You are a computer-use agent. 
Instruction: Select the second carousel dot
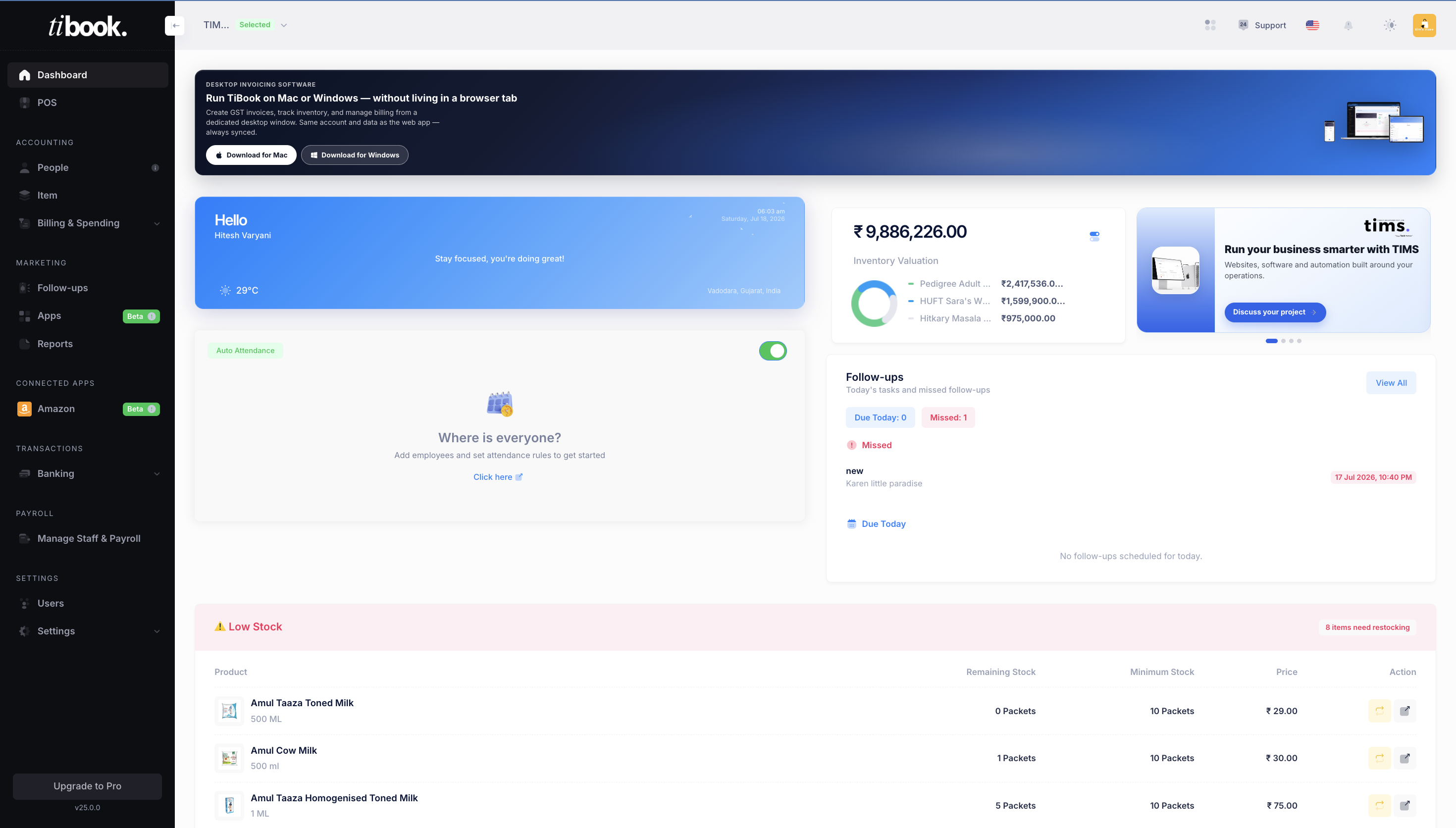click(1283, 341)
